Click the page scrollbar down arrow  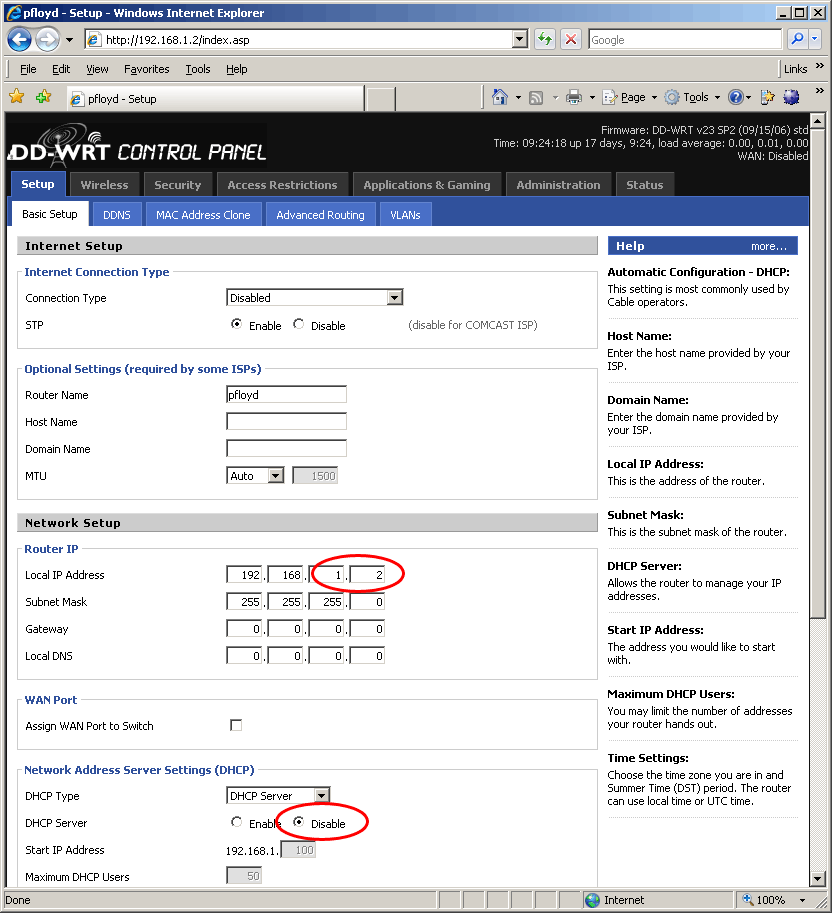point(817,879)
